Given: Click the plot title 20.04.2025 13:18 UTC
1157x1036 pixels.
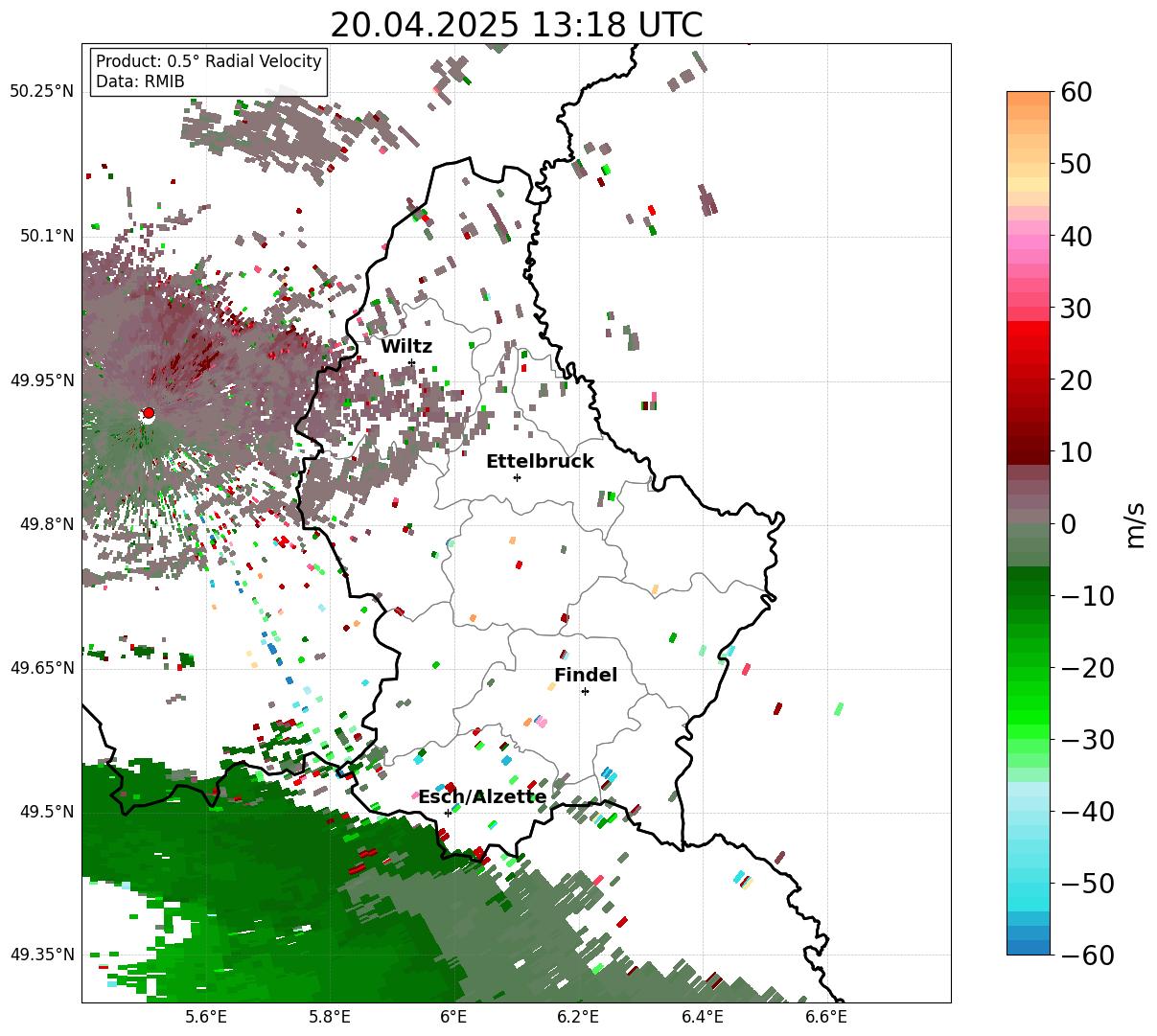Looking at the screenshot, I should click(x=516, y=25).
